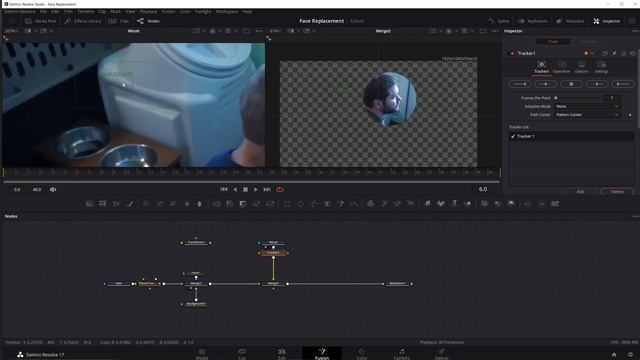Click the time ruler scrub bar
The image size is (640, 360).
[x=251, y=173]
